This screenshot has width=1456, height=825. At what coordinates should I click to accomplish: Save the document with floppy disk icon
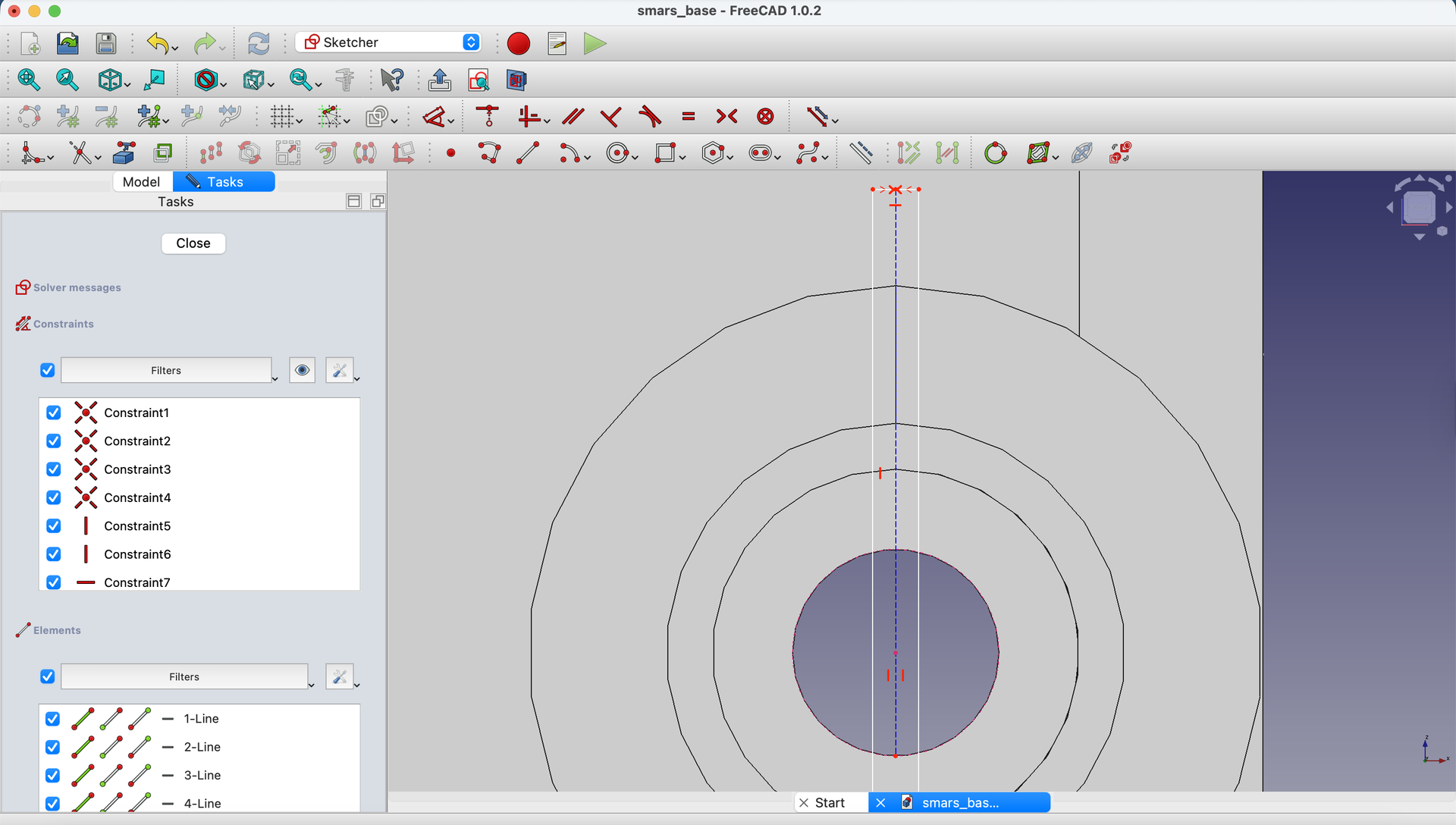[106, 43]
